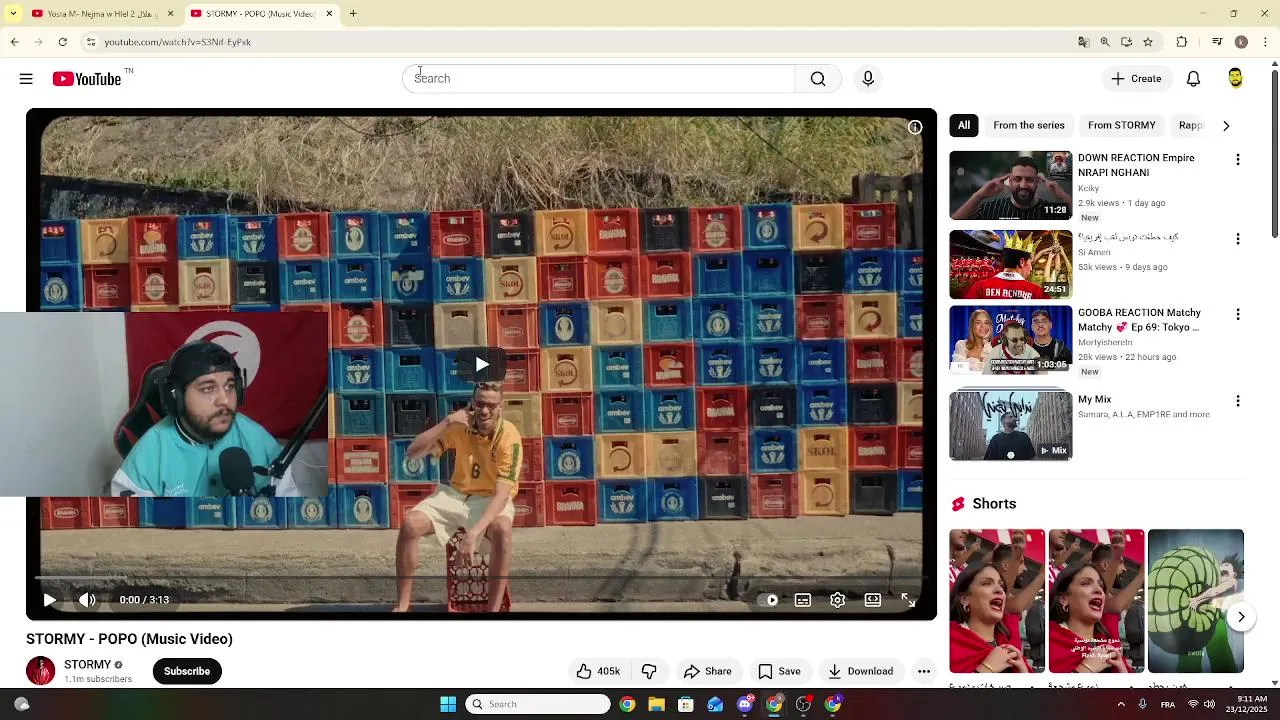Open the Windows Start menu
The height and width of the screenshot is (720, 1280).
[x=448, y=704]
